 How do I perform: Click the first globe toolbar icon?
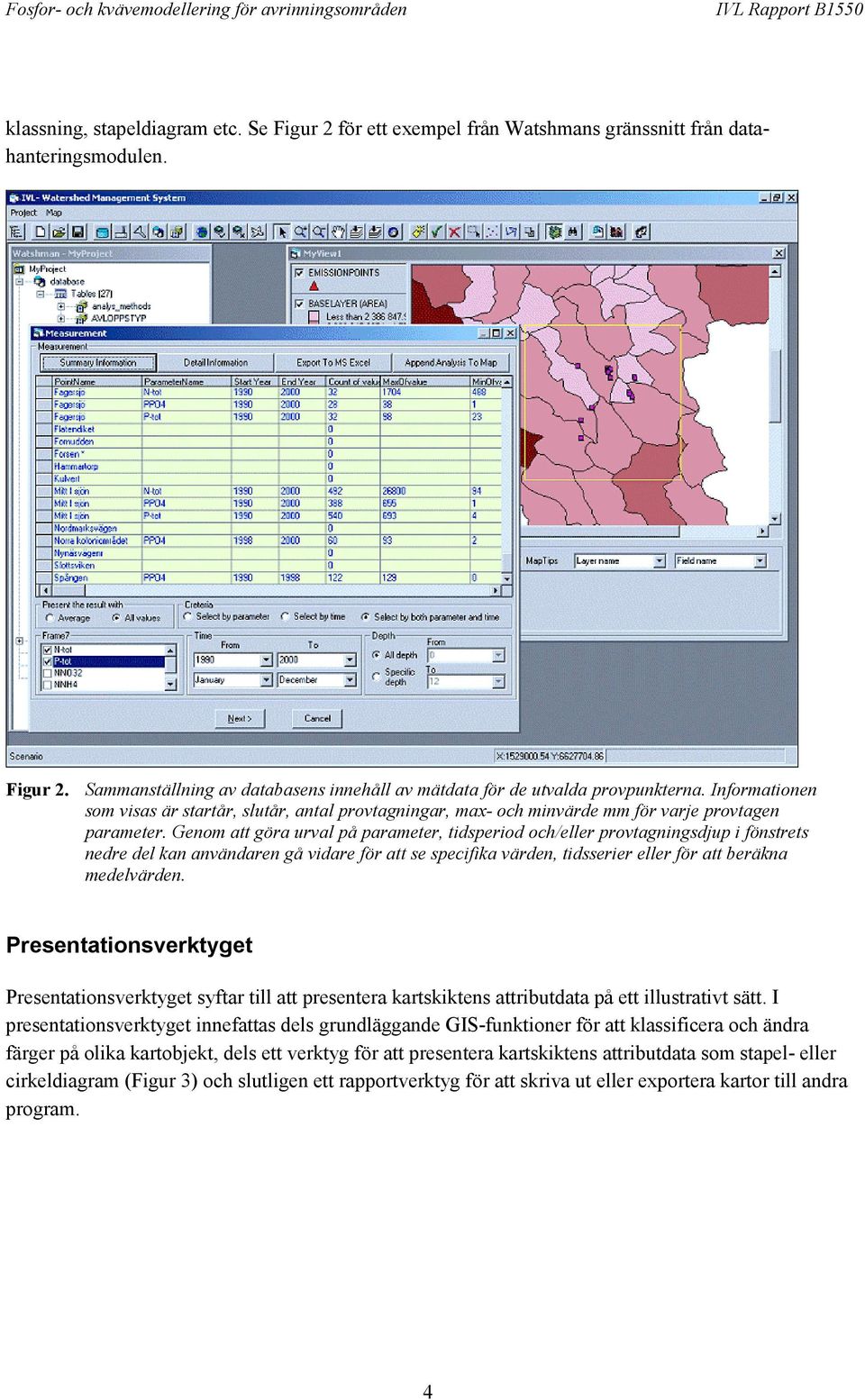tap(202, 232)
